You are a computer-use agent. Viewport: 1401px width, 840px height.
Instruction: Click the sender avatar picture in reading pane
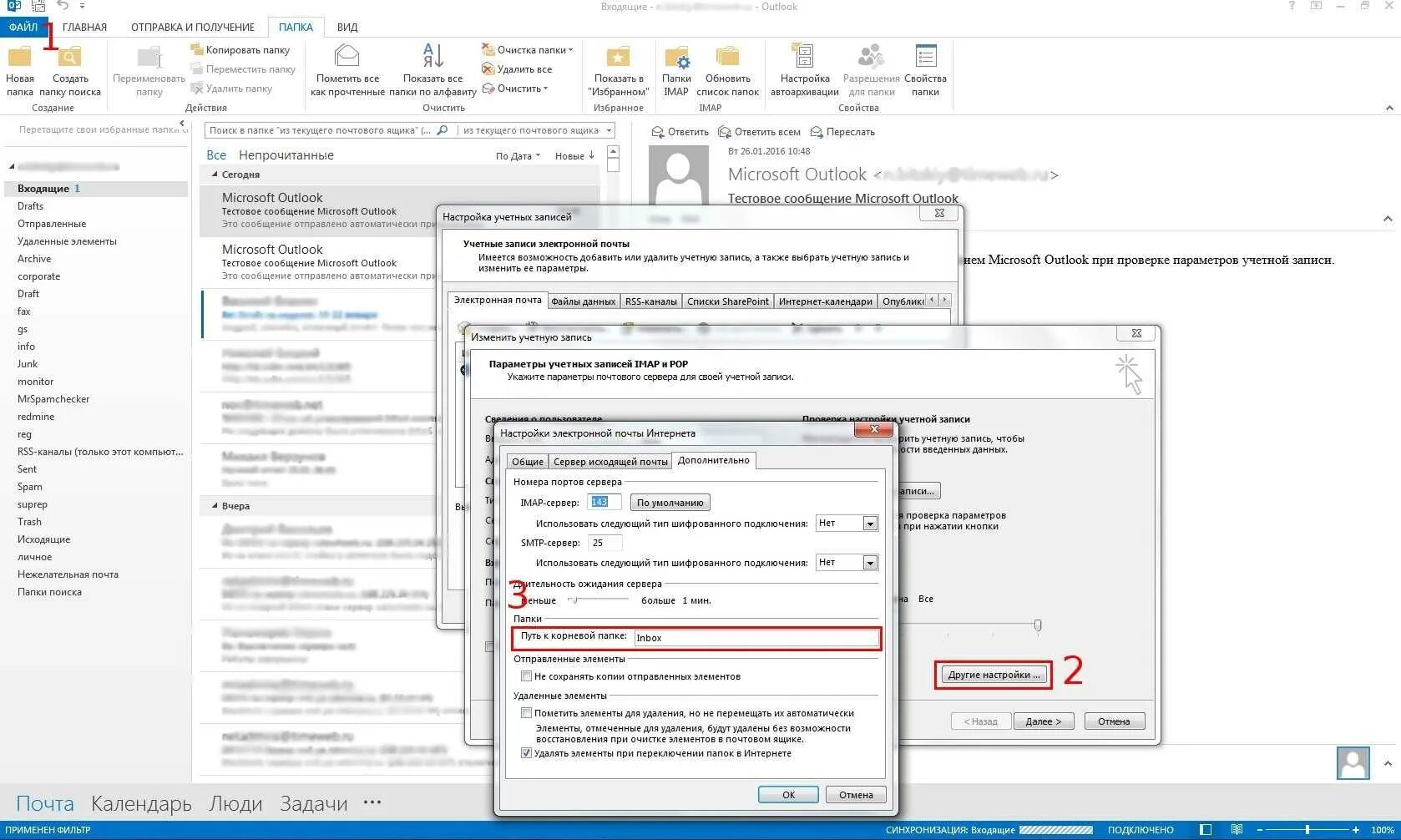678,176
